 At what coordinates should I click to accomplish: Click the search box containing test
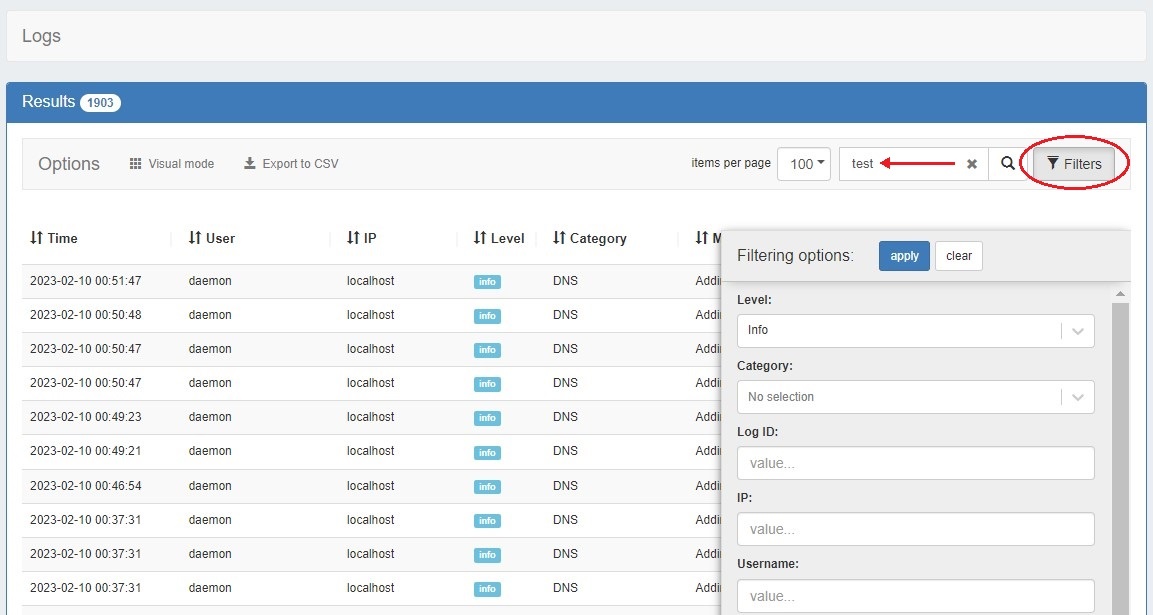pos(900,164)
